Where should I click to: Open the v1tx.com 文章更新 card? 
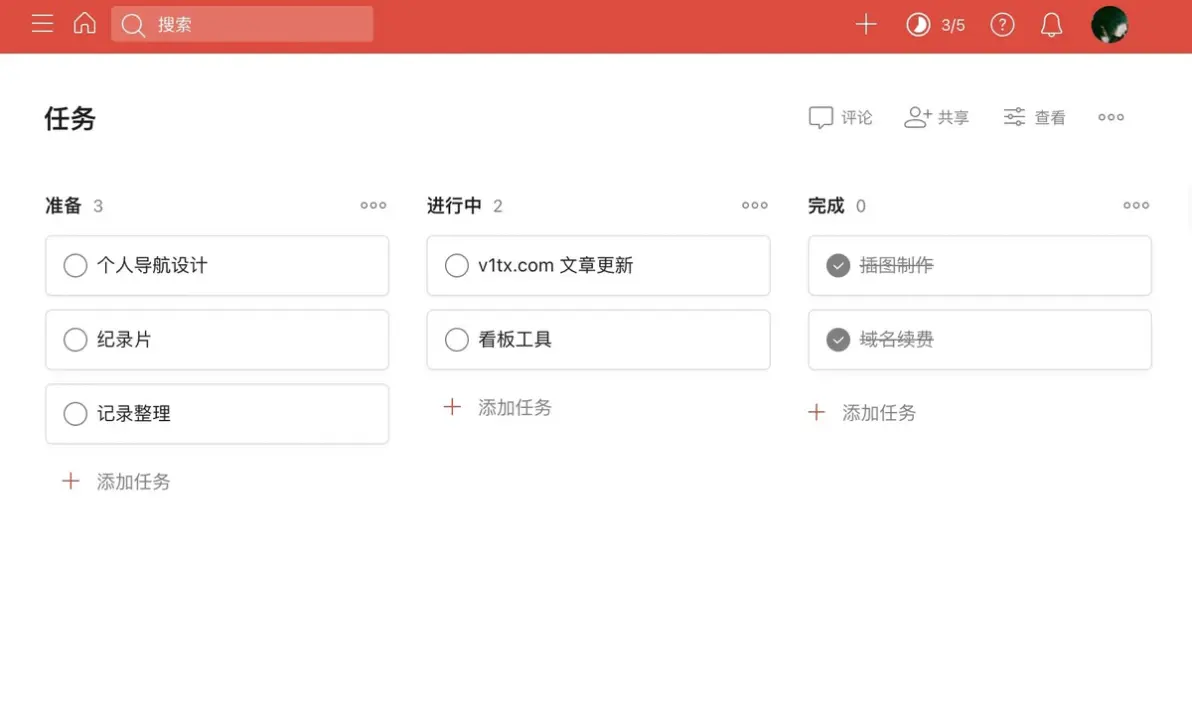point(598,265)
